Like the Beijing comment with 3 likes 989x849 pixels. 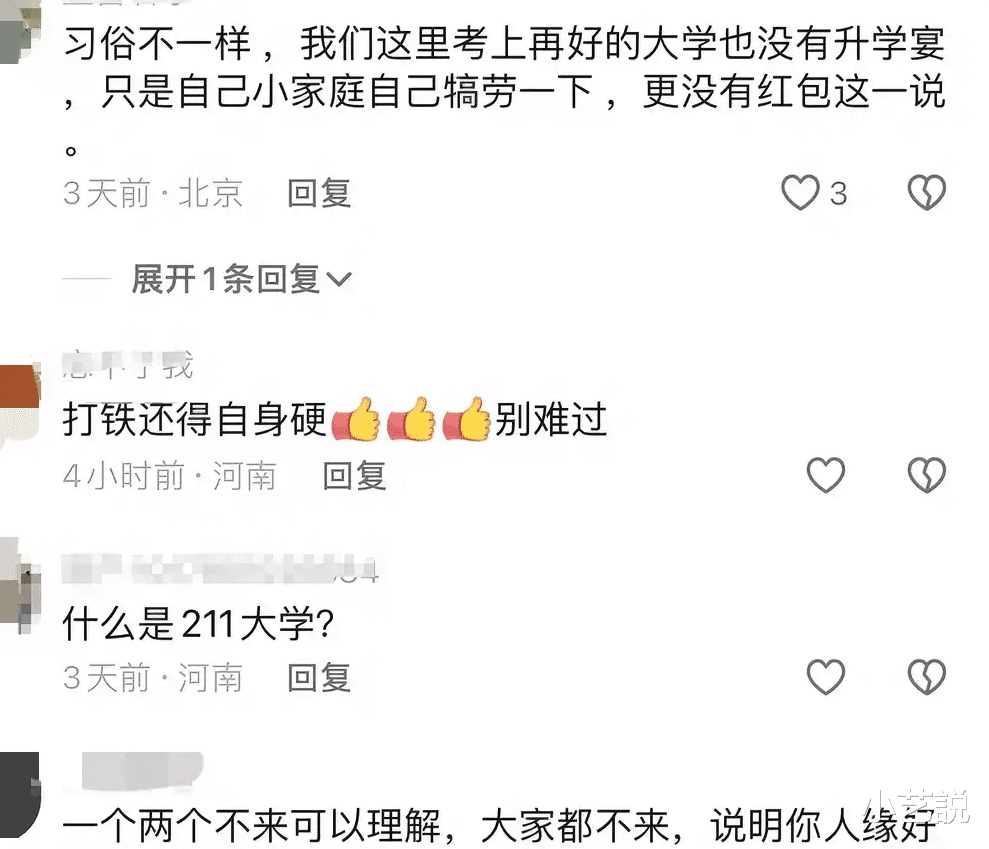click(801, 192)
